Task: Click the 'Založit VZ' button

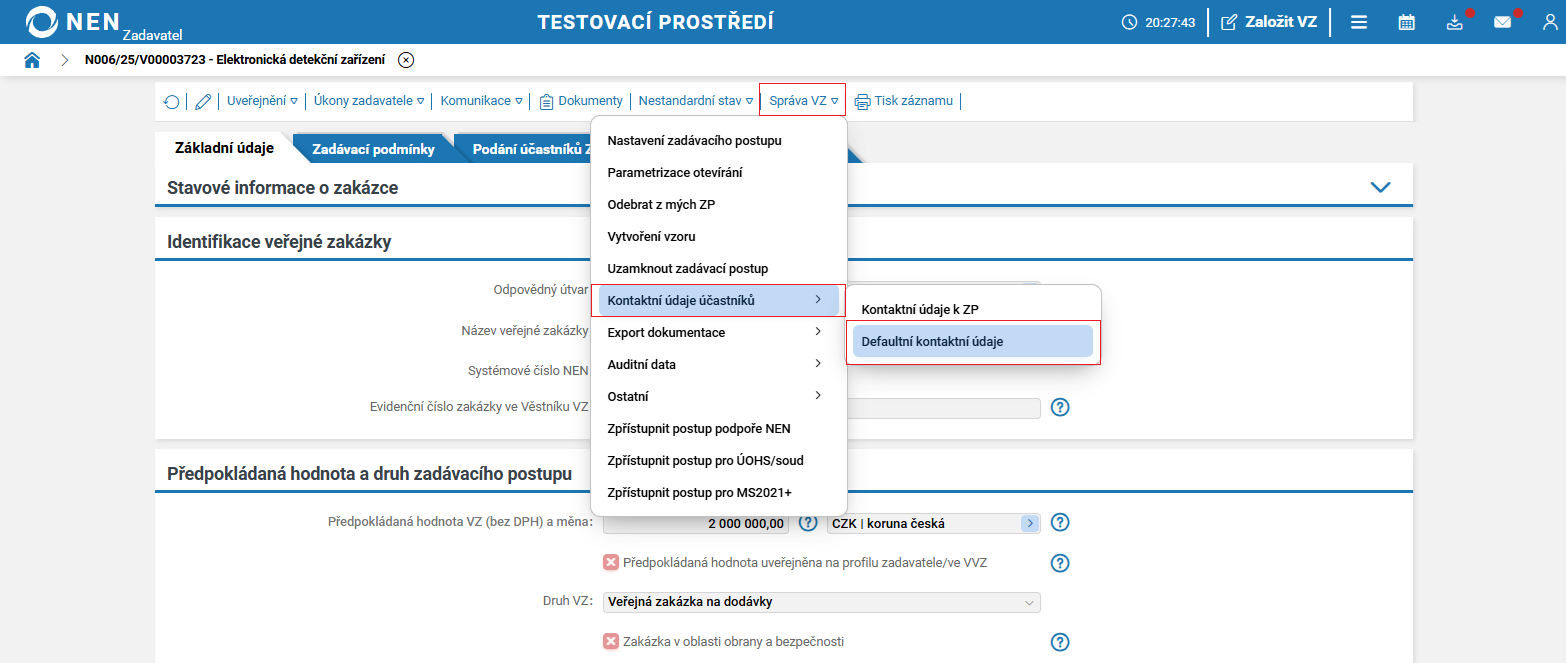Action: click(x=1268, y=20)
